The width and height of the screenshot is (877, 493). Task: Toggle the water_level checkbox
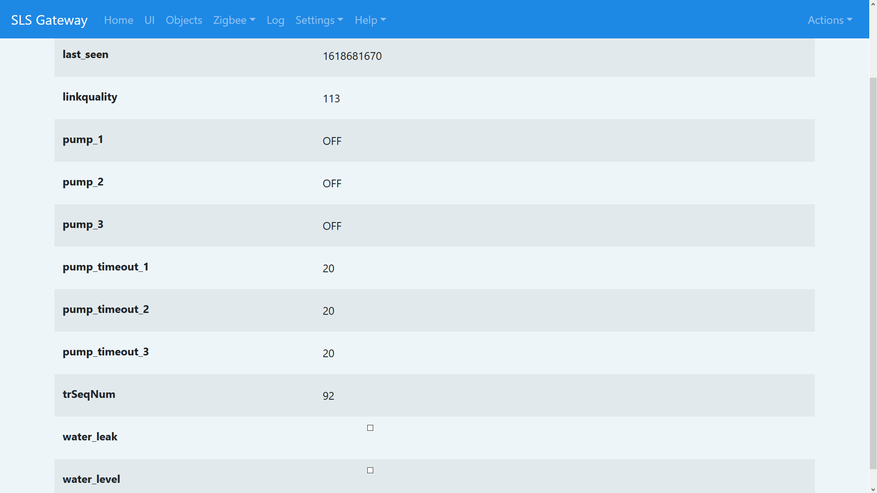tap(370, 470)
